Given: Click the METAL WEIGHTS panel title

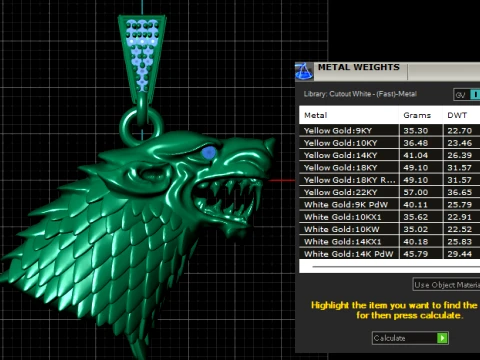Looking at the screenshot, I should [359, 67].
